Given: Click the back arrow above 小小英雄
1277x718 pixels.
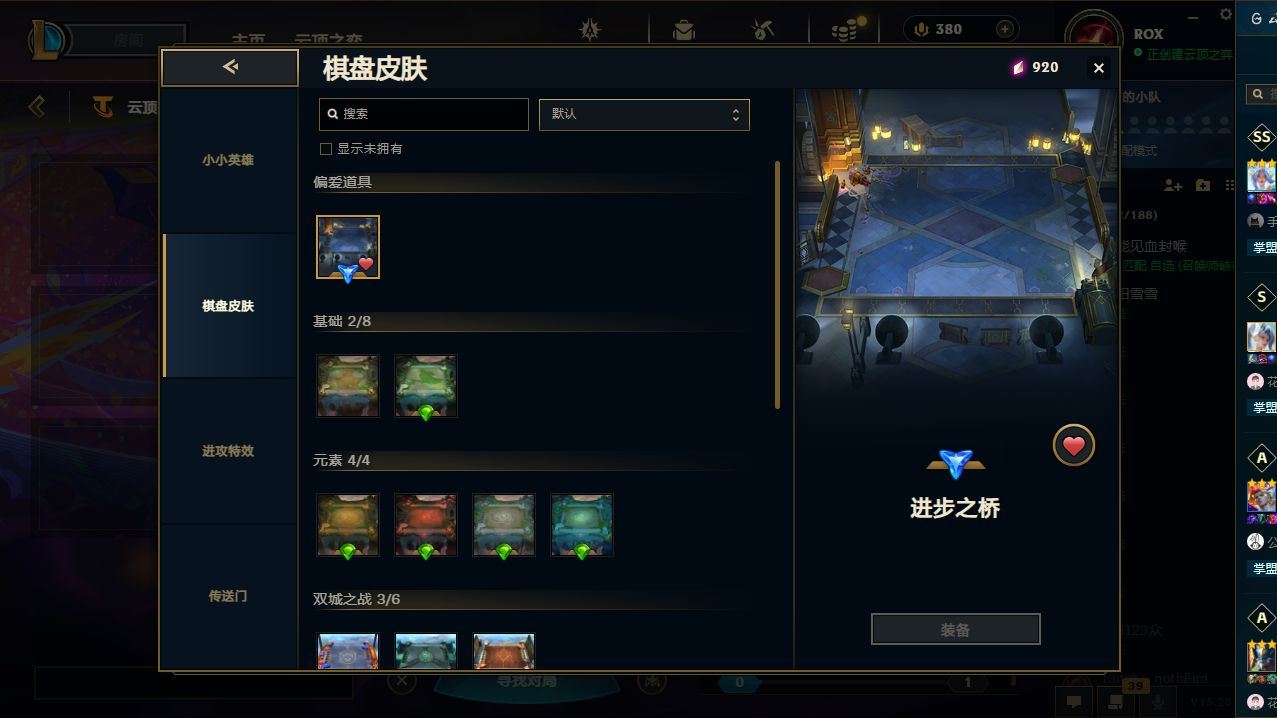Looking at the screenshot, I should coord(230,67).
